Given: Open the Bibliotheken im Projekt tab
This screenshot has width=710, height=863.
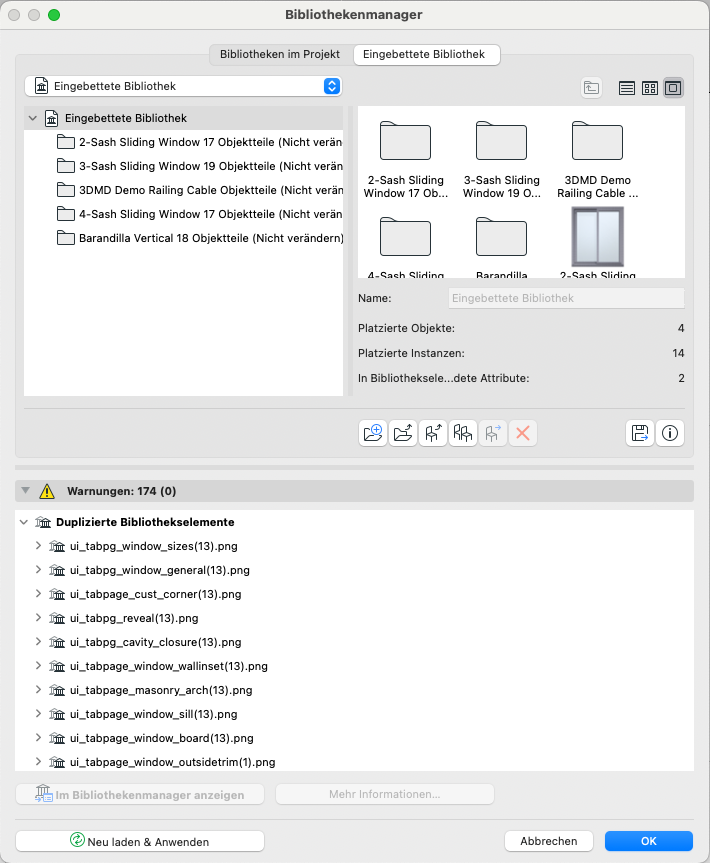Looking at the screenshot, I should coord(280,54).
